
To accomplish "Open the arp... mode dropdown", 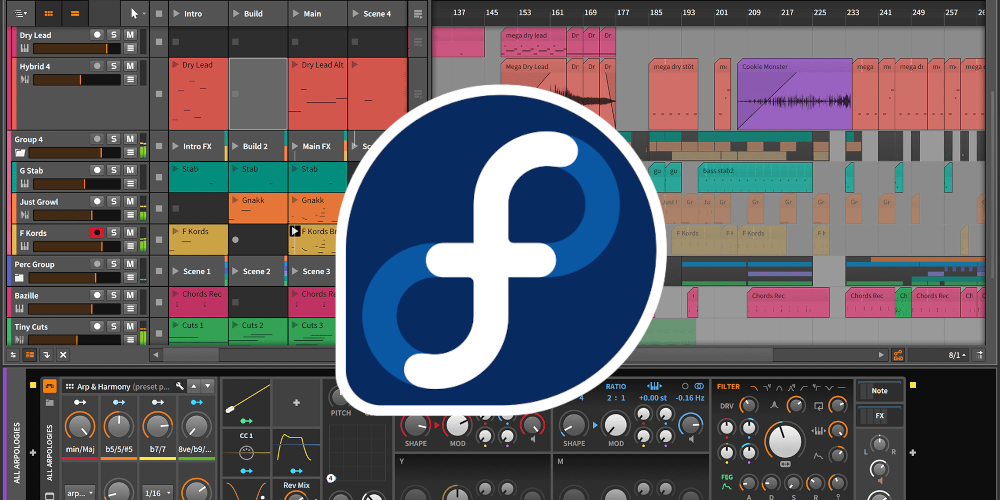I will click(x=80, y=492).
